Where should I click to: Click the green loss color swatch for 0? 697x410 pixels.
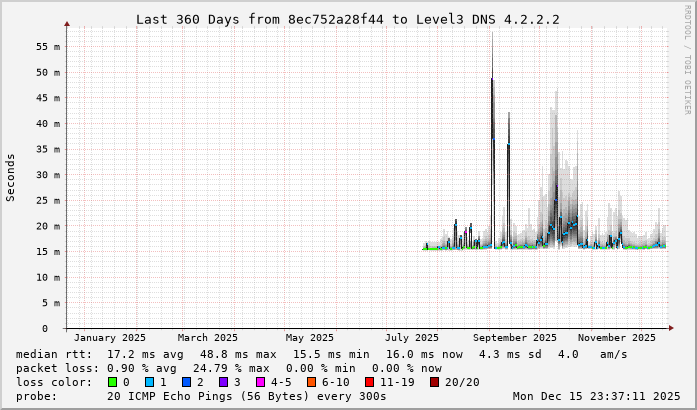[113, 382]
